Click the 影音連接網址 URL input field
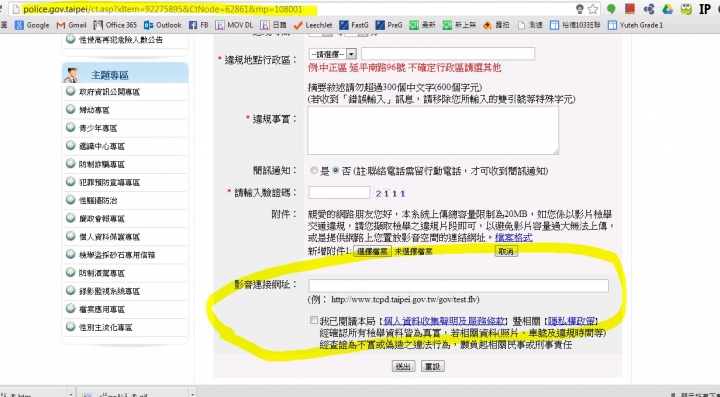The height and width of the screenshot is (397, 720). pos(458,286)
